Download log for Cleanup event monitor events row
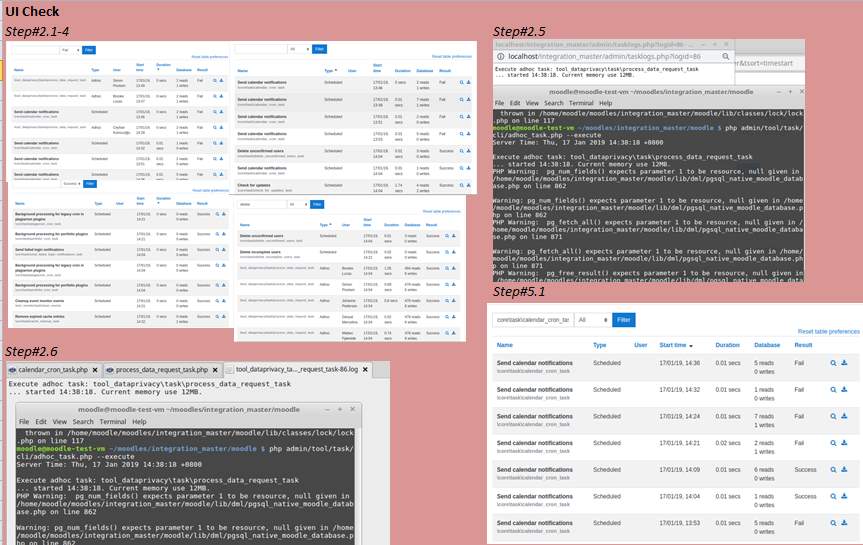863x545 pixels. coord(224,301)
